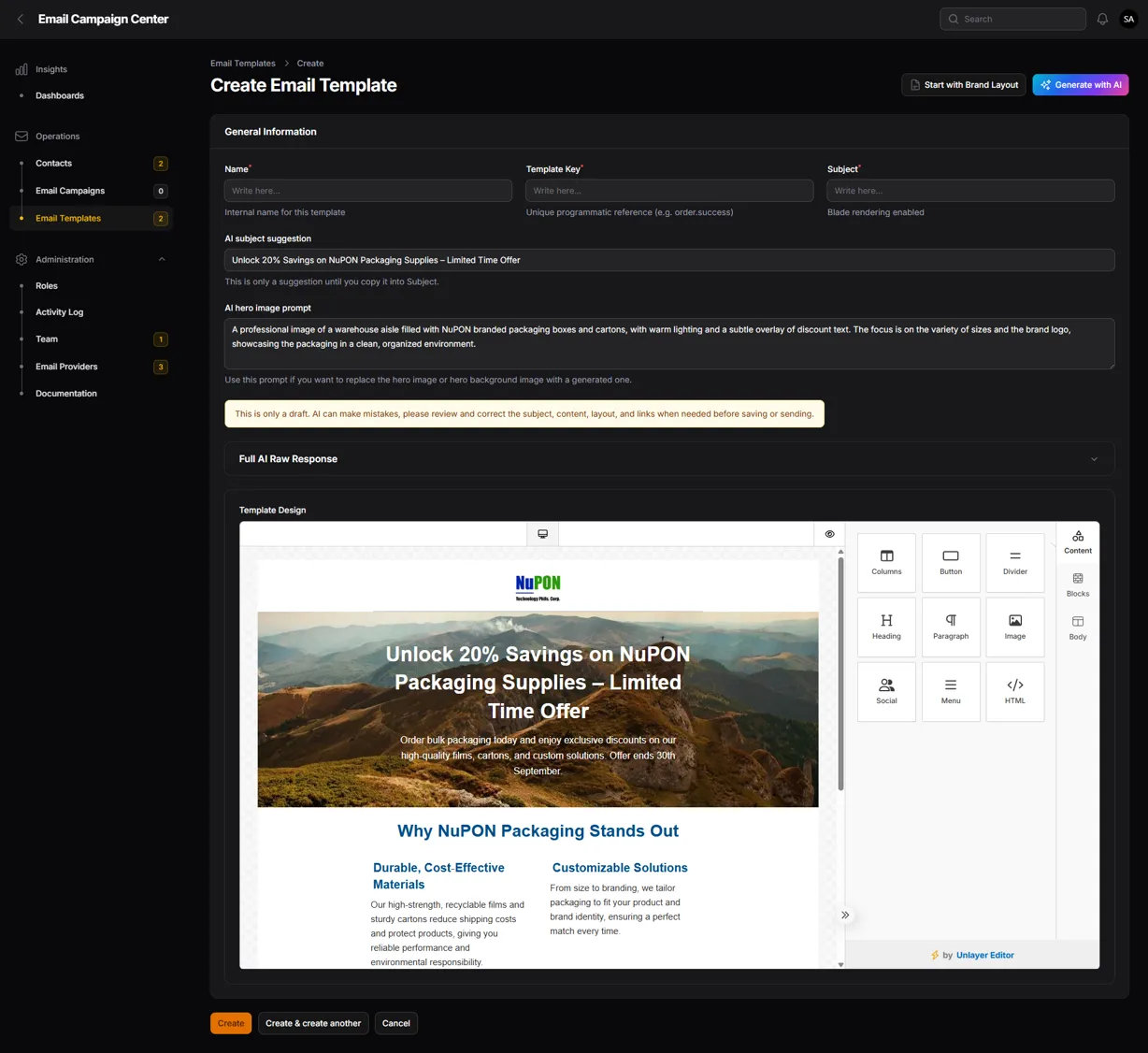1148x1053 pixels.
Task: Click the email canvas vertical scrollbar
Action: coord(840,674)
